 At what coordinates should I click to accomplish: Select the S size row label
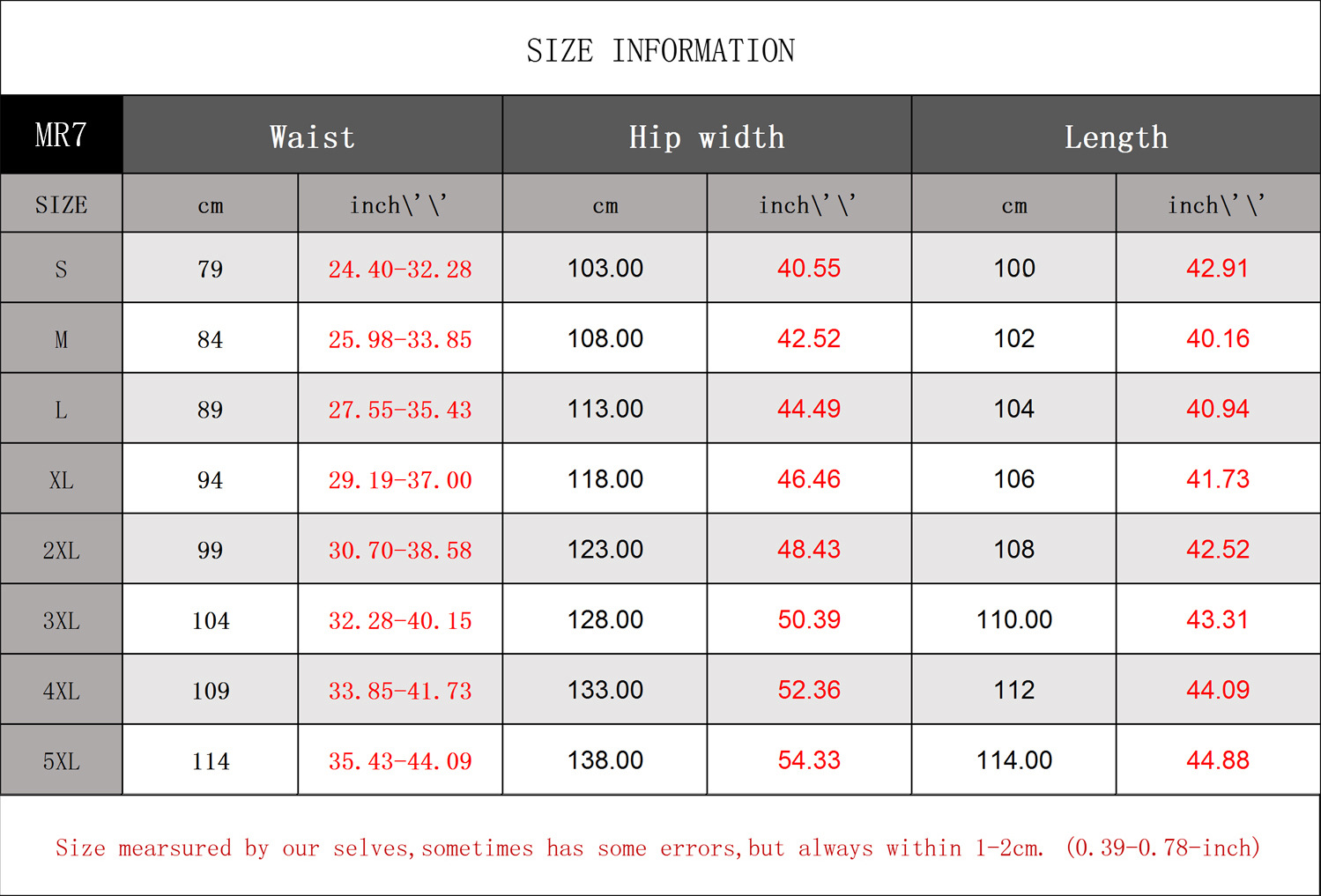pyautogui.click(x=61, y=269)
